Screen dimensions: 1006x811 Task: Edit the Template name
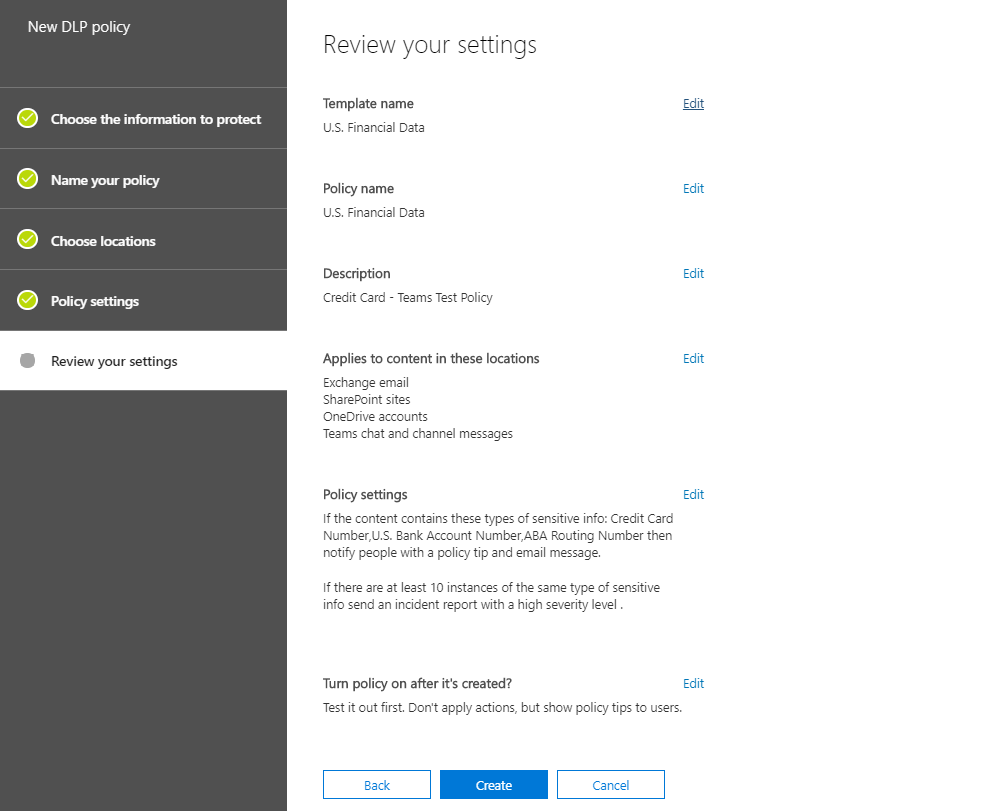coord(693,103)
